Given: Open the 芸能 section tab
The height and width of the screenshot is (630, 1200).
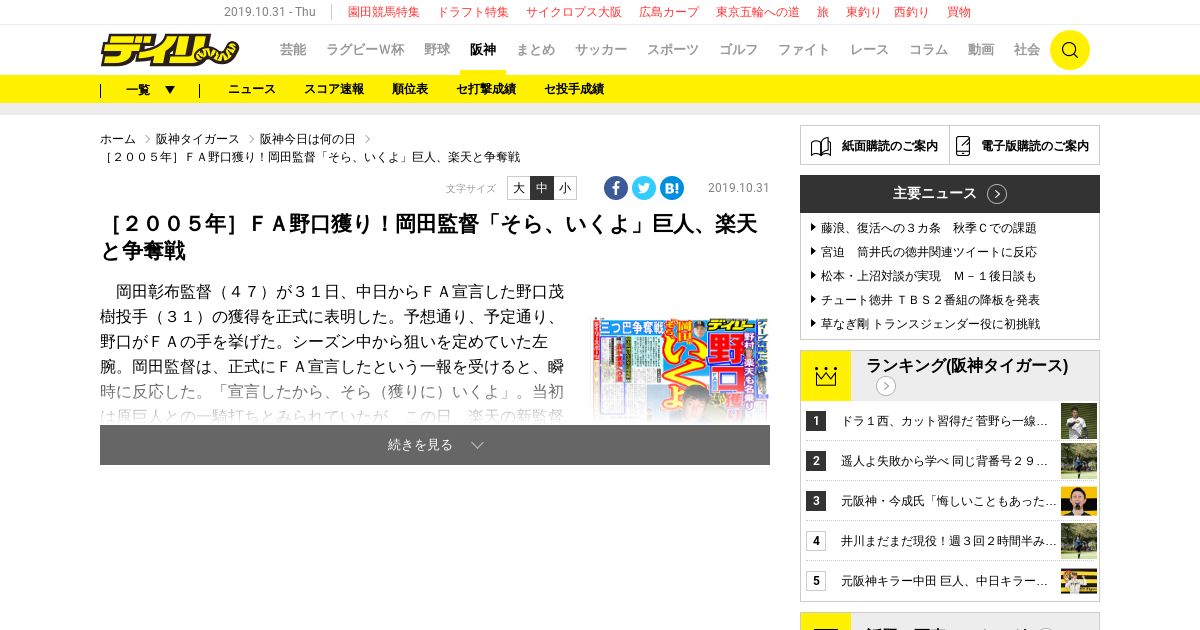Looking at the screenshot, I should 293,49.
